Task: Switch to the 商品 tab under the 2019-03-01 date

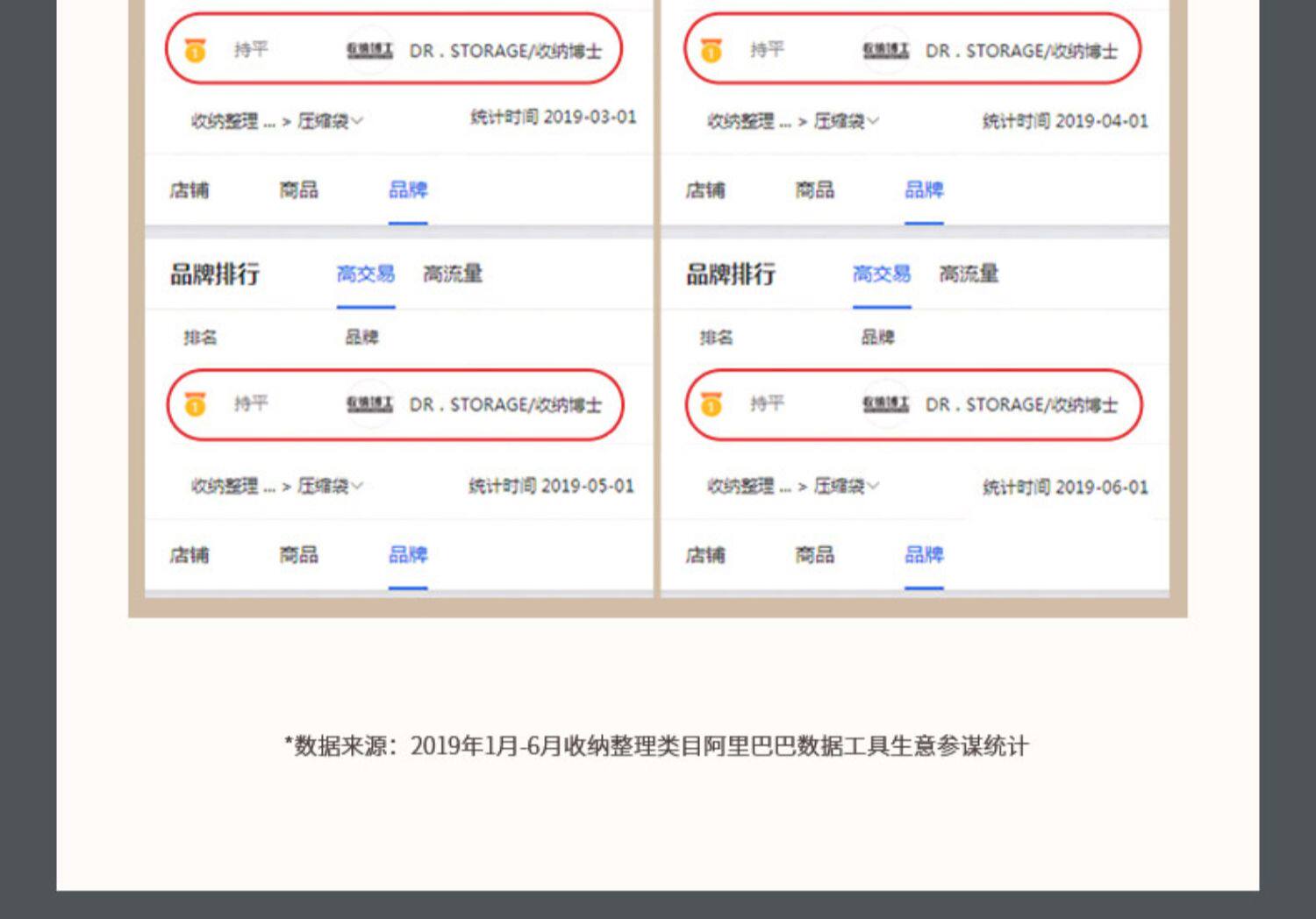Action: click(298, 190)
